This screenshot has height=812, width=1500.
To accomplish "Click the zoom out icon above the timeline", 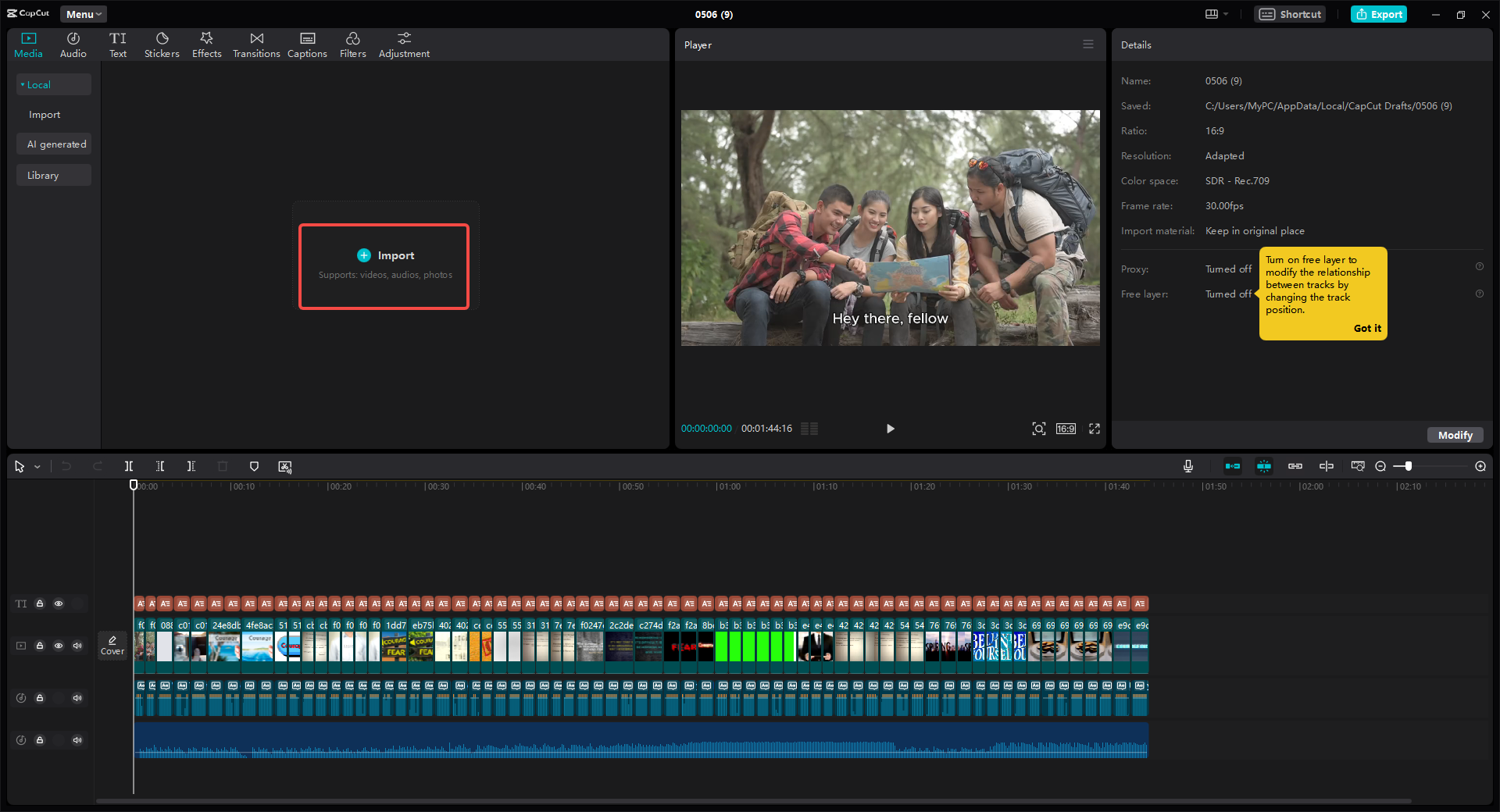I will coord(1380,466).
